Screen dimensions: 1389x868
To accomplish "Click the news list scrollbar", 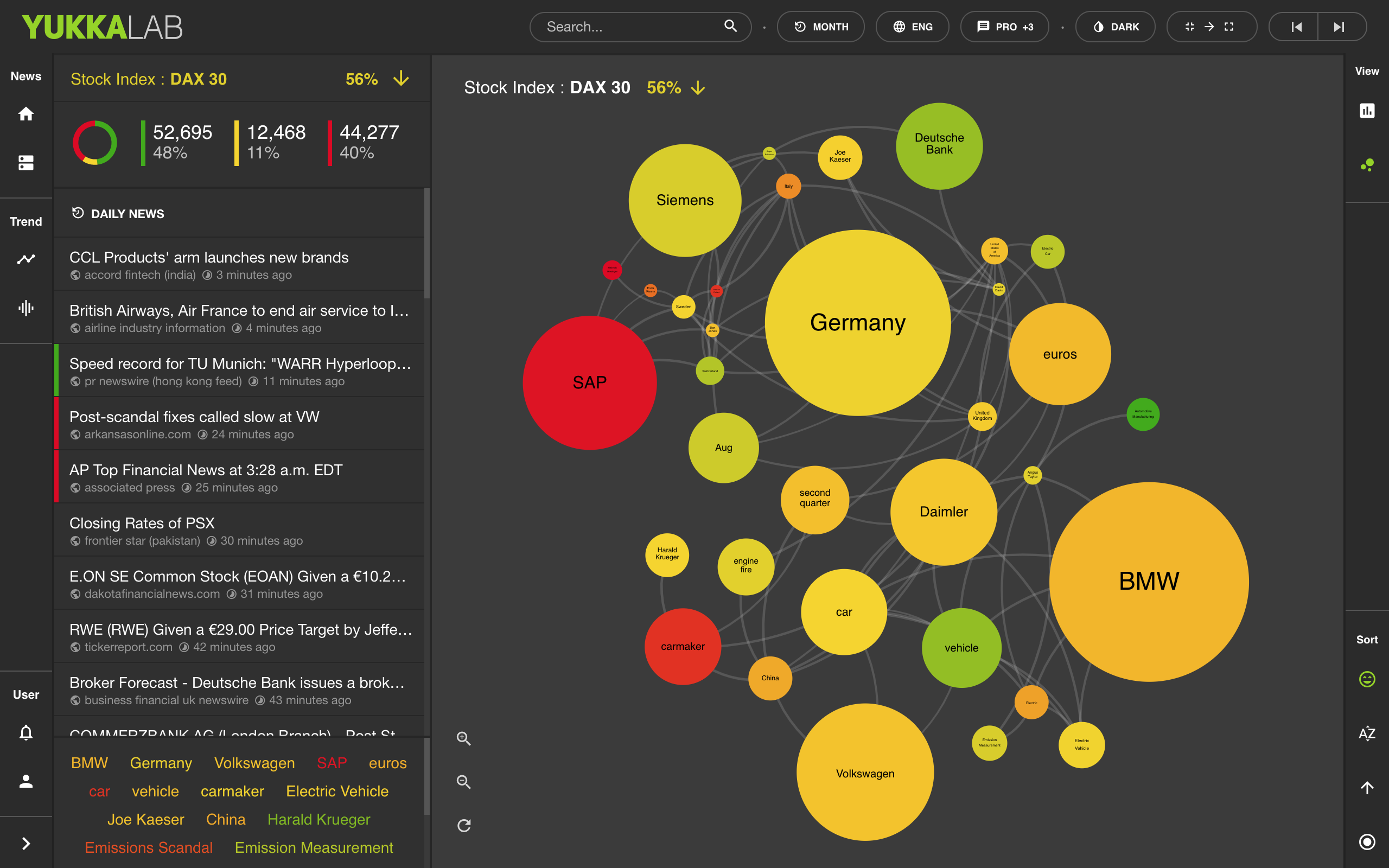I will 426,244.
